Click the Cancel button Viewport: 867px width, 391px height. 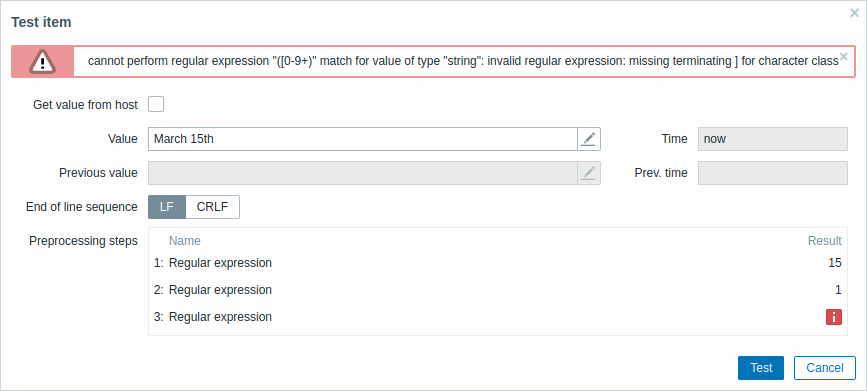[824, 368]
